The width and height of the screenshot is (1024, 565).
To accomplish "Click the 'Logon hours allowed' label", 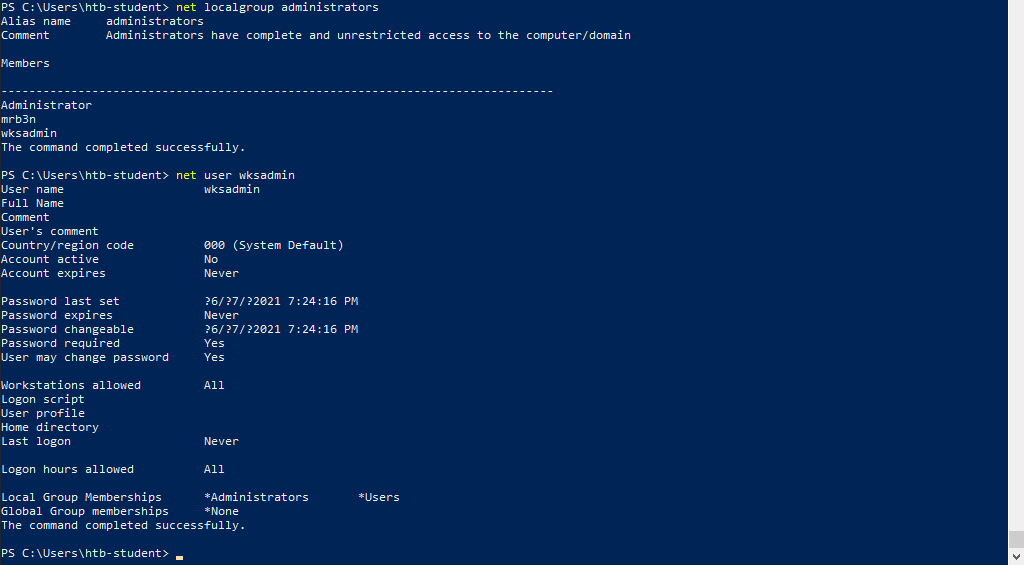I will (67, 469).
